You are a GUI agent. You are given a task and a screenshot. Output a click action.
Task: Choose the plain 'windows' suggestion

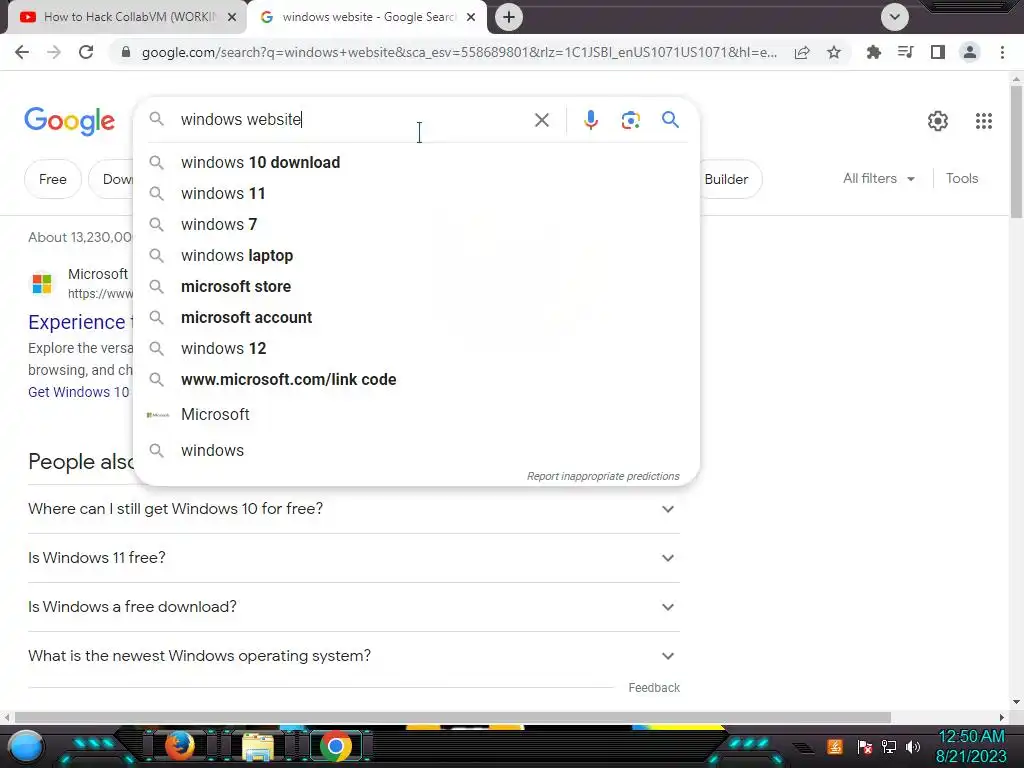tap(416, 451)
